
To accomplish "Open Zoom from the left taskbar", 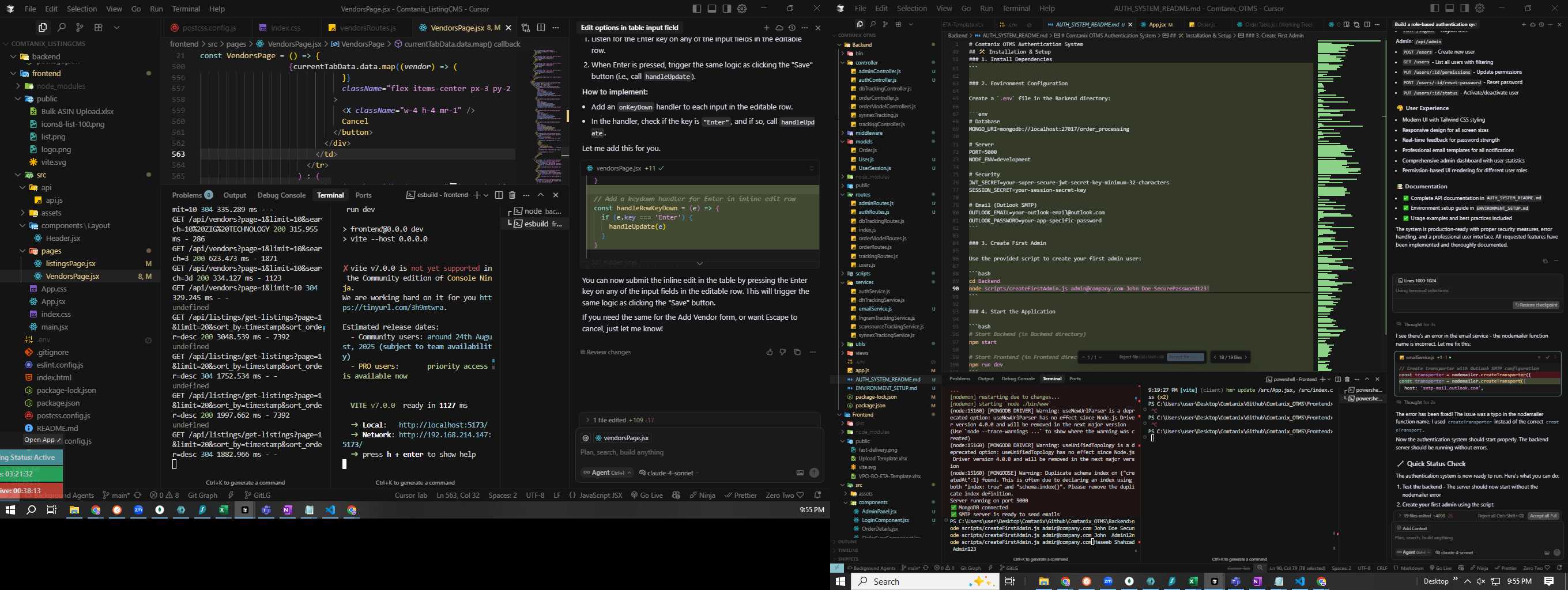I will pos(138,510).
